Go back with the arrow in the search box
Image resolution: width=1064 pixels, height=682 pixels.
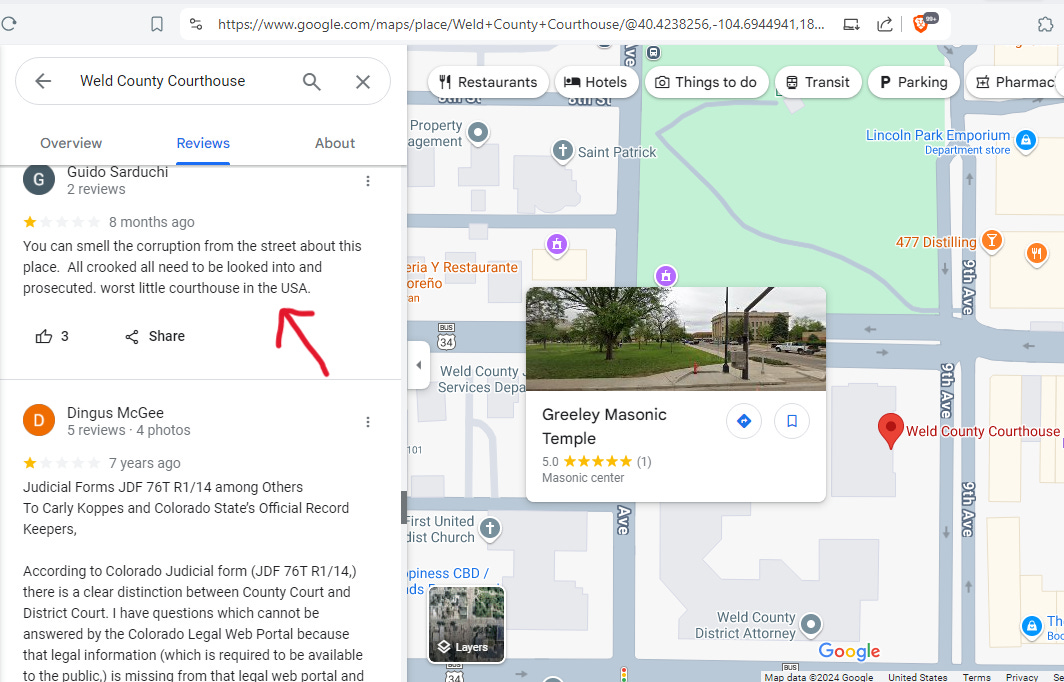pos(43,81)
